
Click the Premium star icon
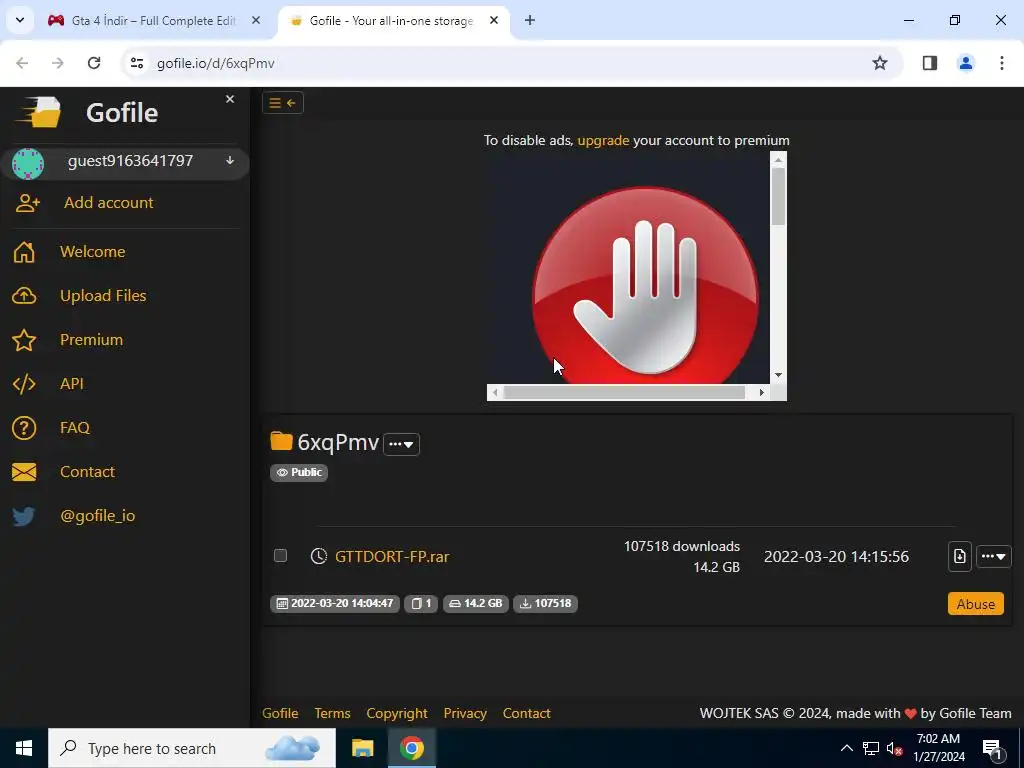point(24,340)
